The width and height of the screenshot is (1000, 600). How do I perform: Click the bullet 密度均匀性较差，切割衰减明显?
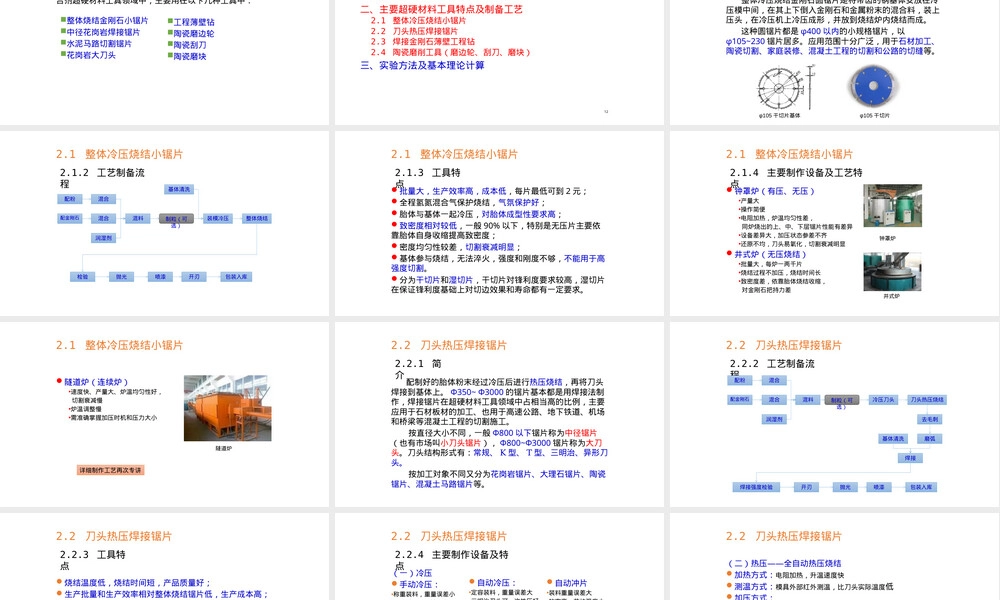pyautogui.click(x=460, y=247)
